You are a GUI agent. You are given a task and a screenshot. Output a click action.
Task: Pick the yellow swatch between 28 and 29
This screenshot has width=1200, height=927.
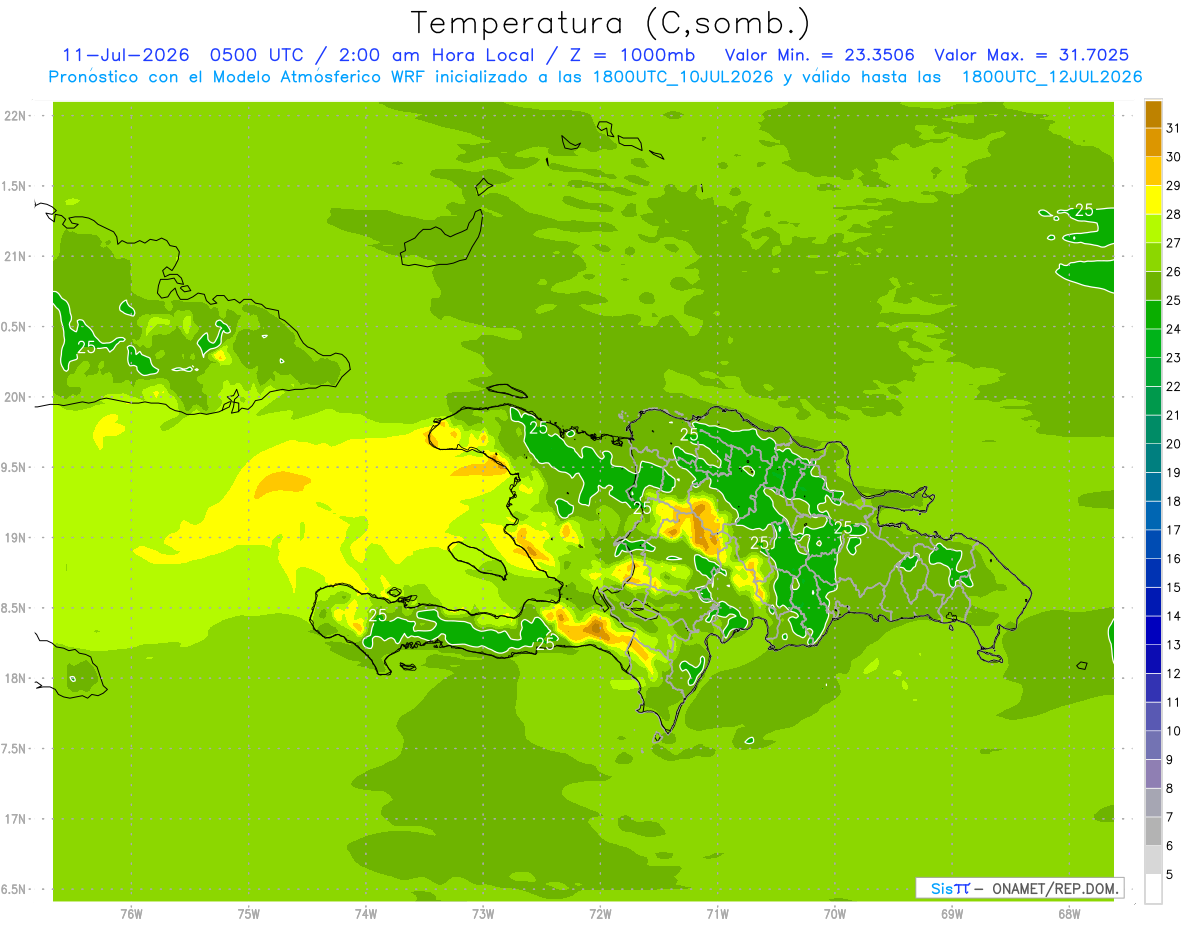[x=1153, y=200]
